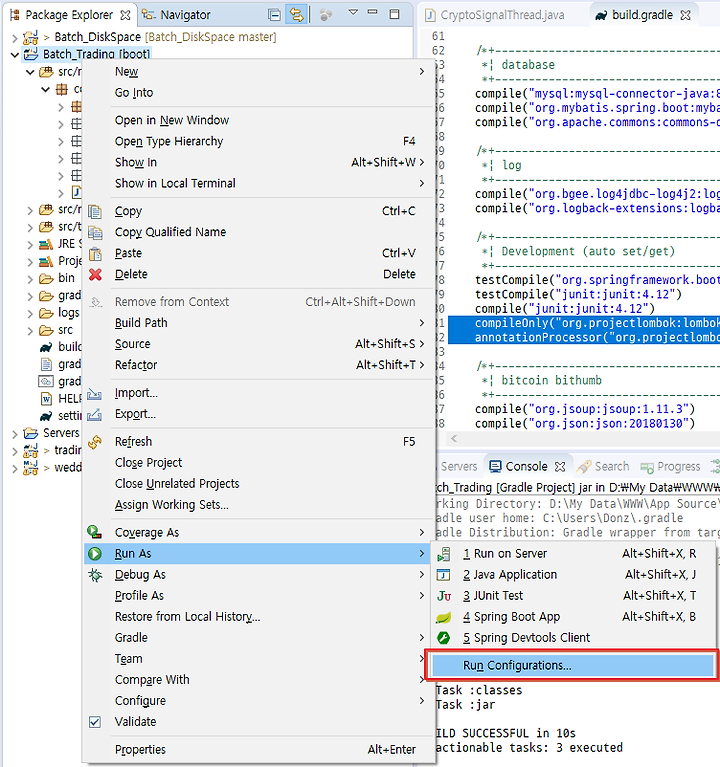Open Show in Local Terminal submenu
720x767 pixels.
[x=259, y=183]
